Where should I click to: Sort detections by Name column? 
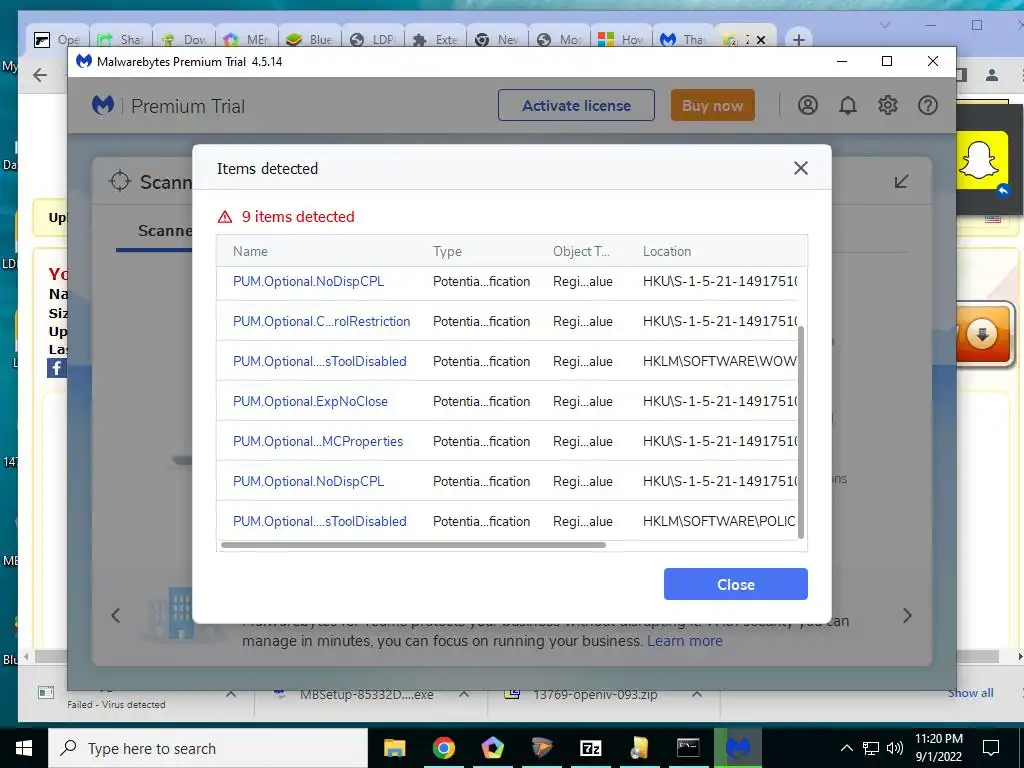(x=250, y=251)
